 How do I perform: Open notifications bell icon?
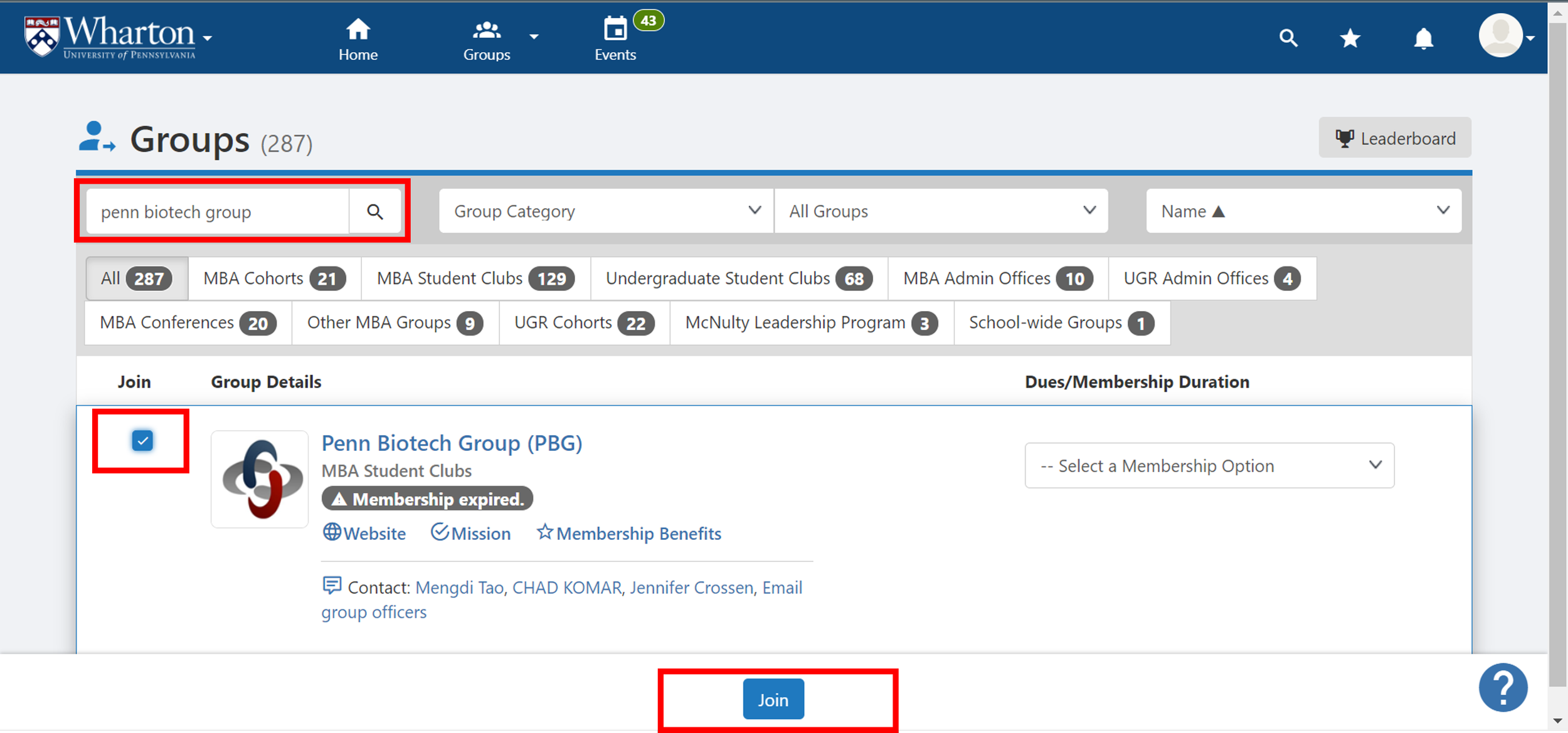click(1423, 39)
